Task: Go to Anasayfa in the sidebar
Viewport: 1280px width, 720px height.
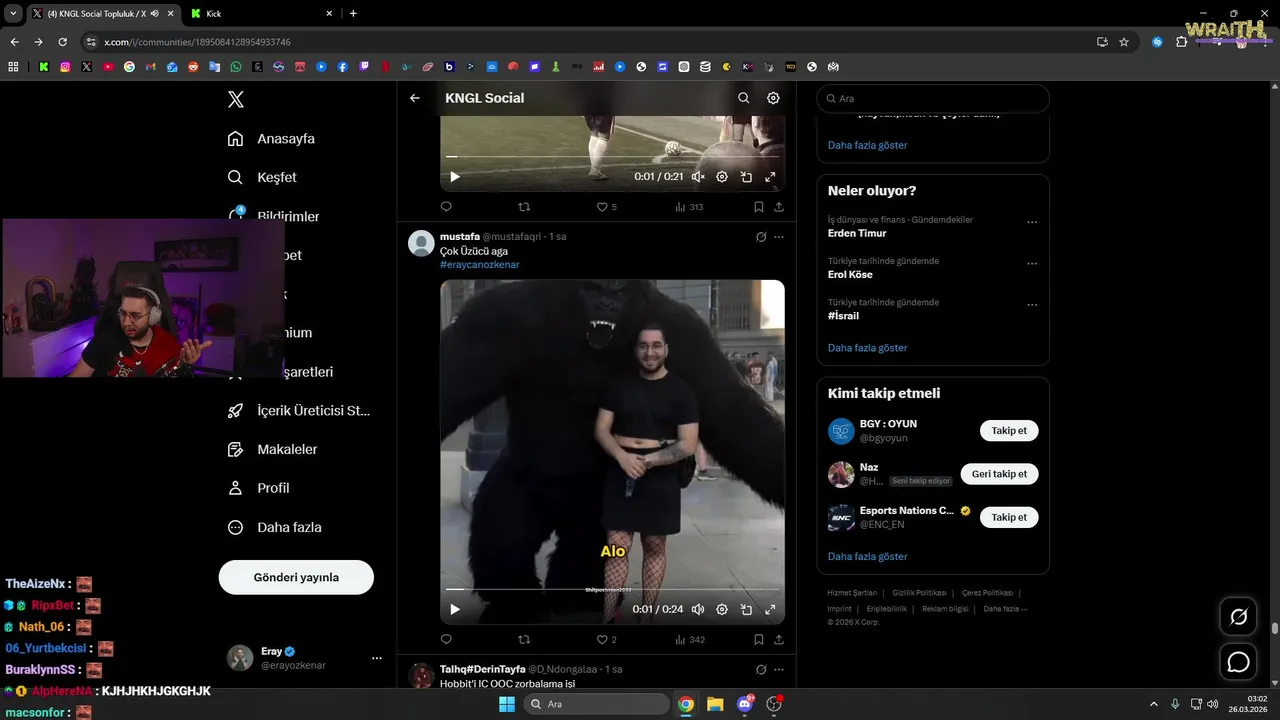Action: (x=271, y=139)
